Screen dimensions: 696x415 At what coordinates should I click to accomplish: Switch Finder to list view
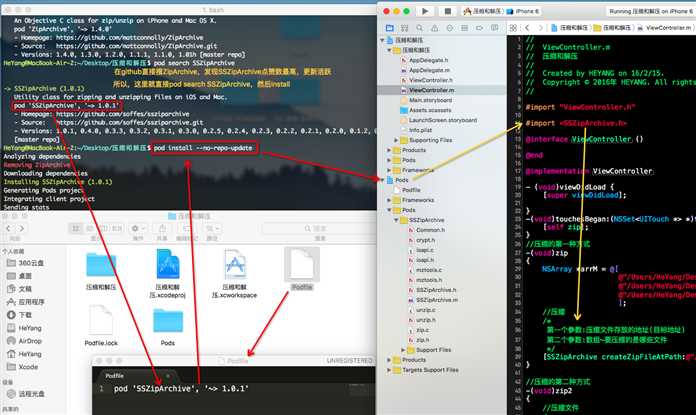pos(90,228)
